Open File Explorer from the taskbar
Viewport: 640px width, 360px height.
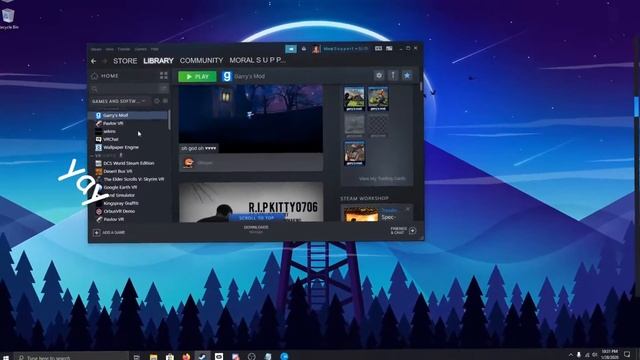pos(153,356)
